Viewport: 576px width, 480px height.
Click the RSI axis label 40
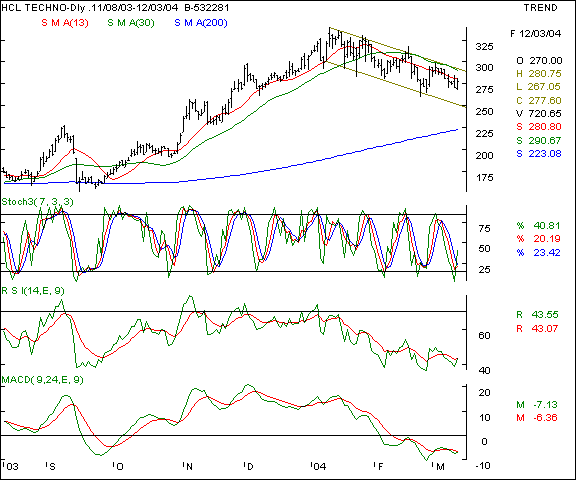click(485, 371)
